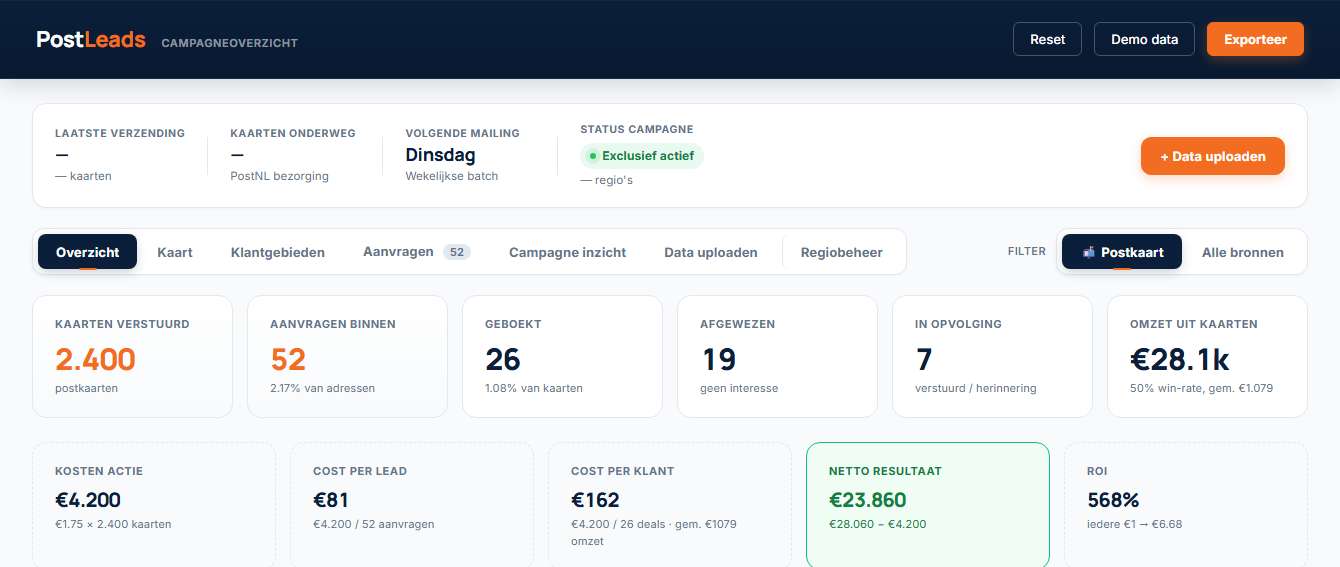Click the Afgewezen 19 card
The width and height of the screenshot is (1340, 567).
point(777,356)
